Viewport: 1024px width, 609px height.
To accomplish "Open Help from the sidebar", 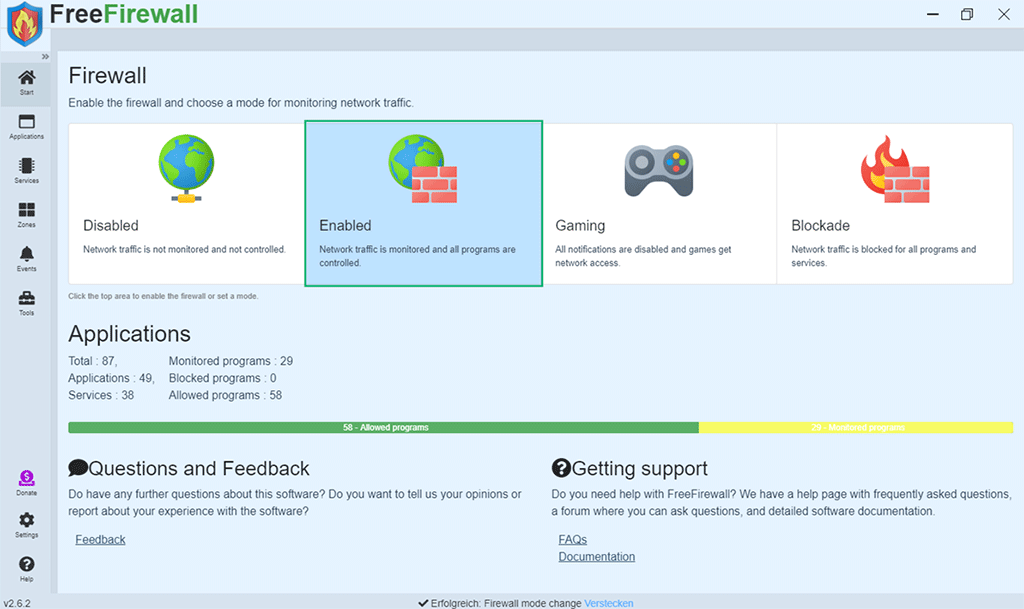I will point(26,566).
